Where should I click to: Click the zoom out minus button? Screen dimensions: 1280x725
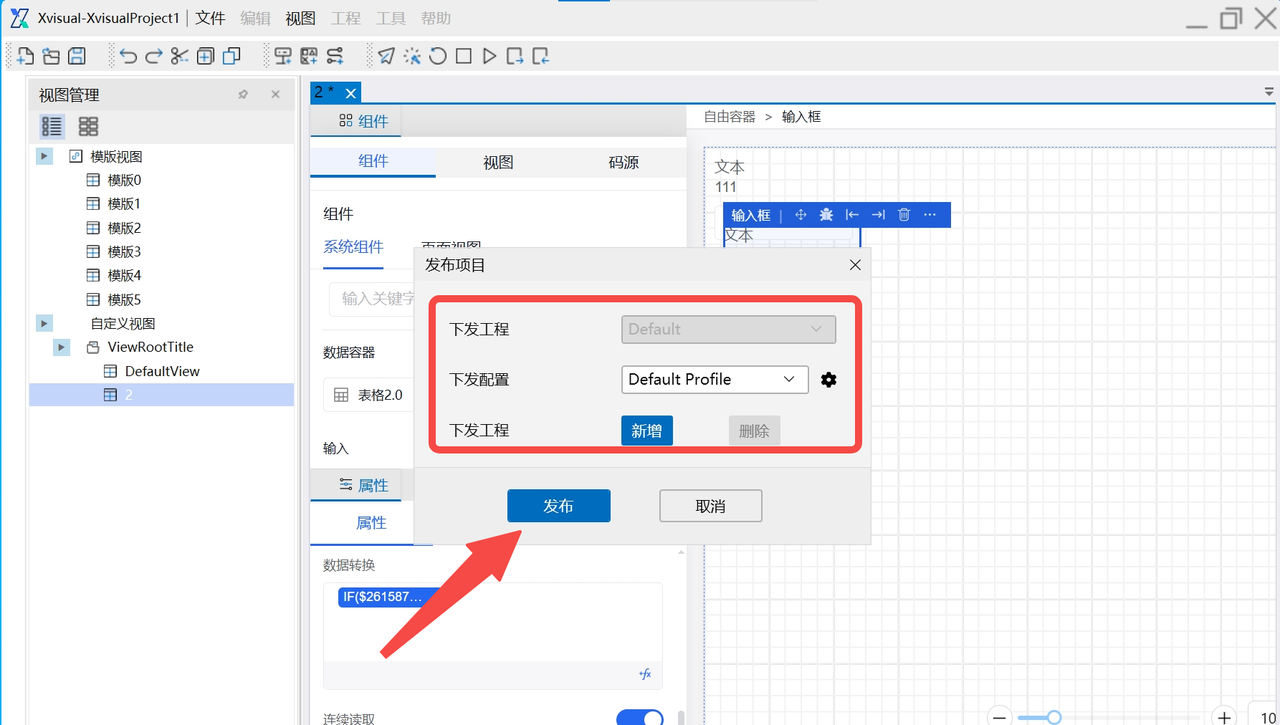point(1000,717)
